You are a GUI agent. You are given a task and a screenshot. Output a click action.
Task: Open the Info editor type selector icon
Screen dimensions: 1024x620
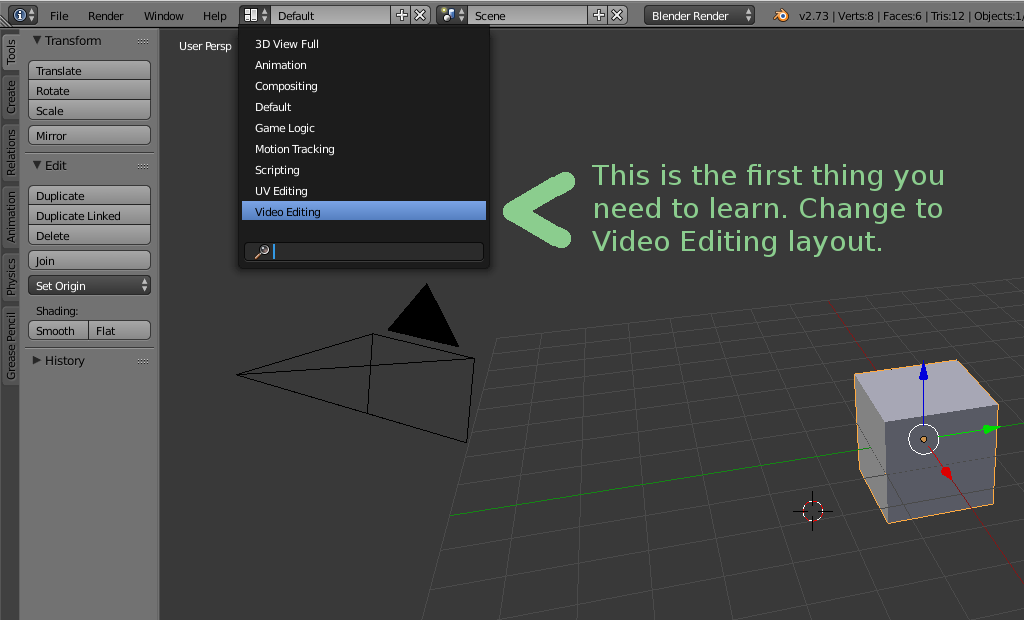(24, 15)
